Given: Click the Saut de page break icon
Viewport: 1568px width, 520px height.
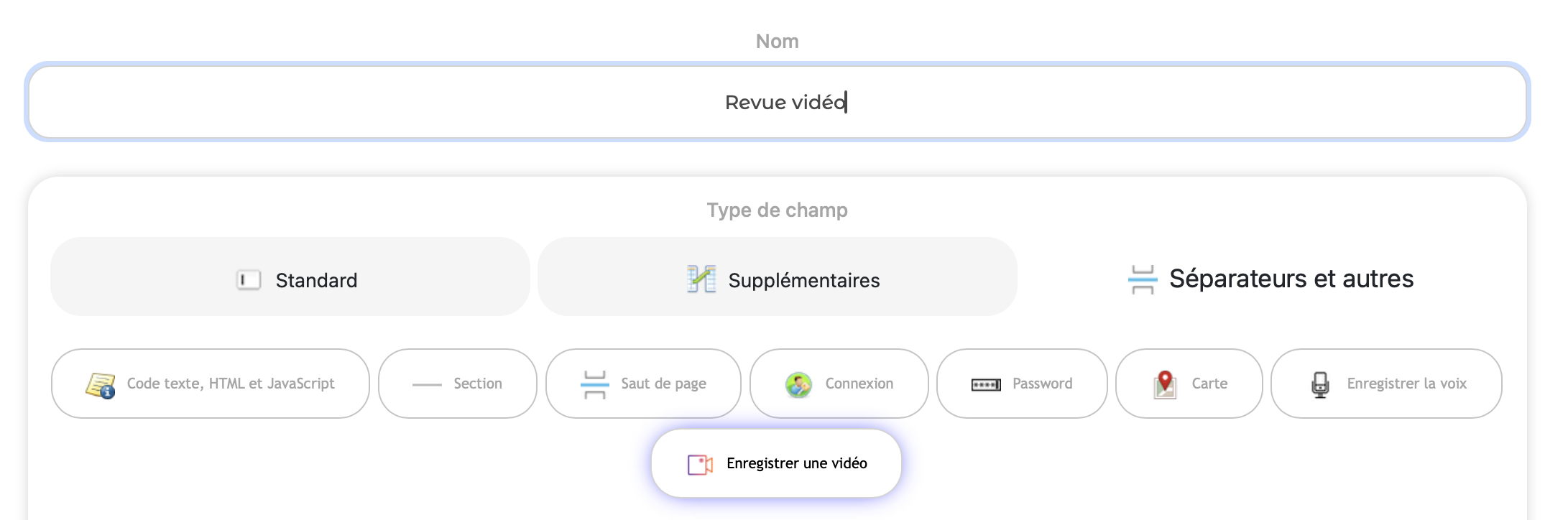Looking at the screenshot, I should [x=594, y=384].
